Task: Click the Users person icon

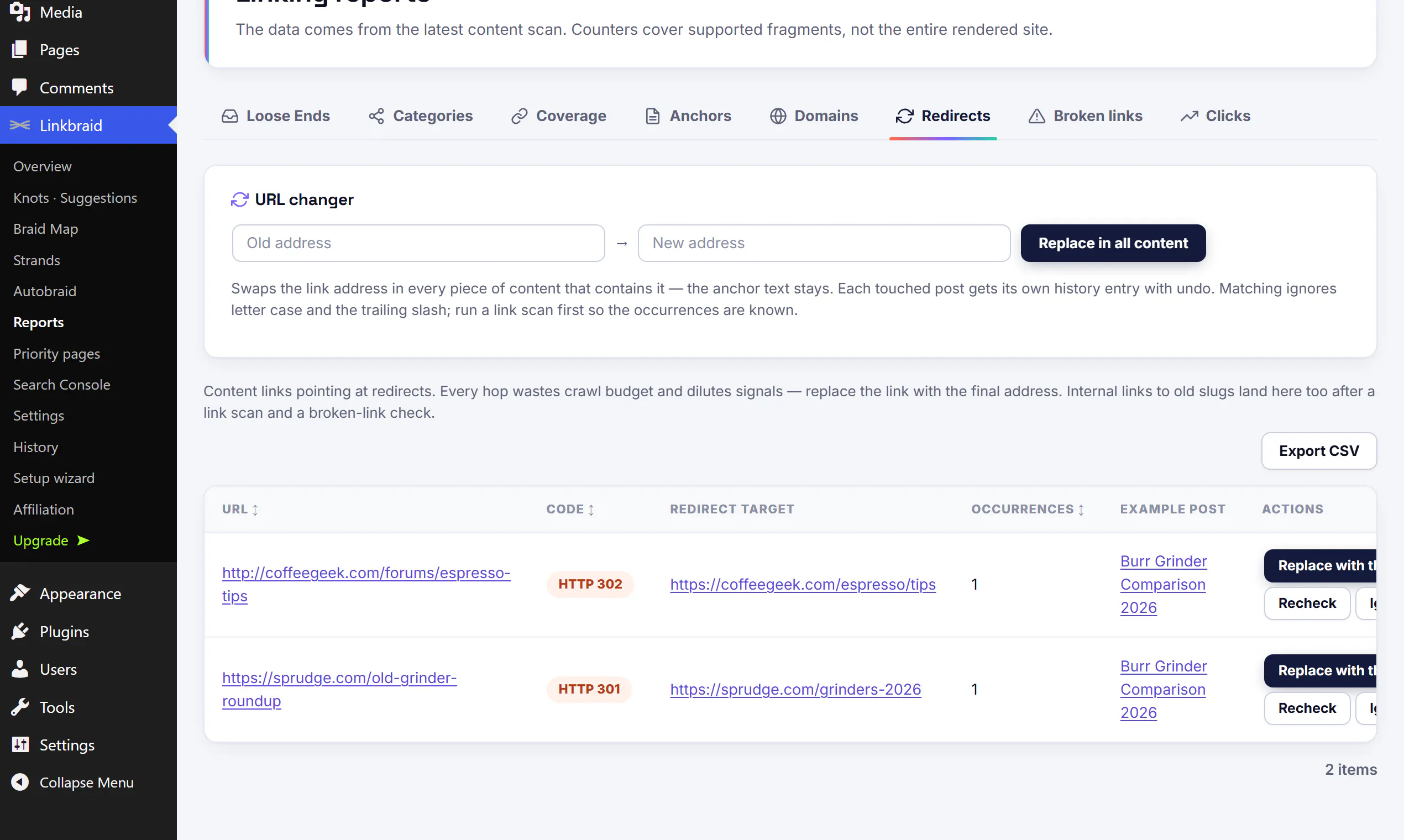Action: tap(20, 669)
